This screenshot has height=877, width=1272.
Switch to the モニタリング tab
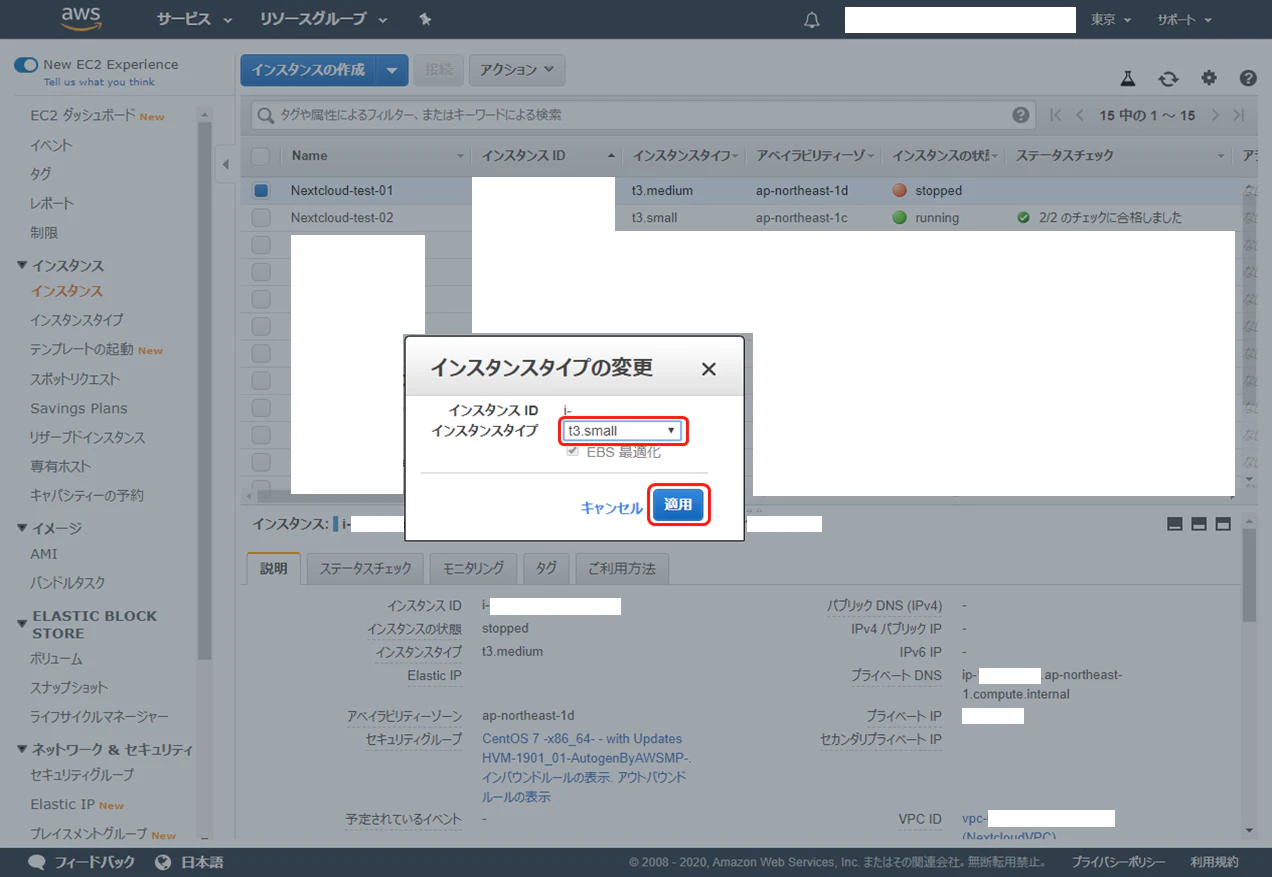pyautogui.click(x=474, y=568)
